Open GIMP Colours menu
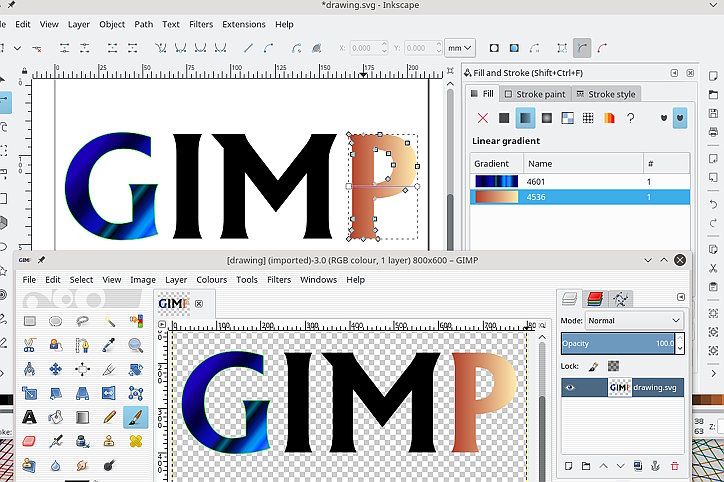The image size is (724, 482). click(211, 280)
